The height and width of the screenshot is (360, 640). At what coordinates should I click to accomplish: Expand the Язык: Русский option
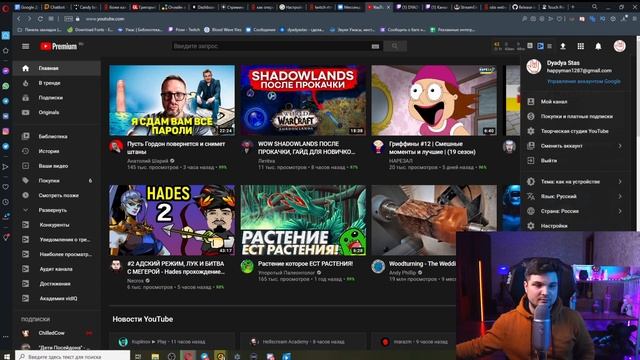[x=576, y=196]
